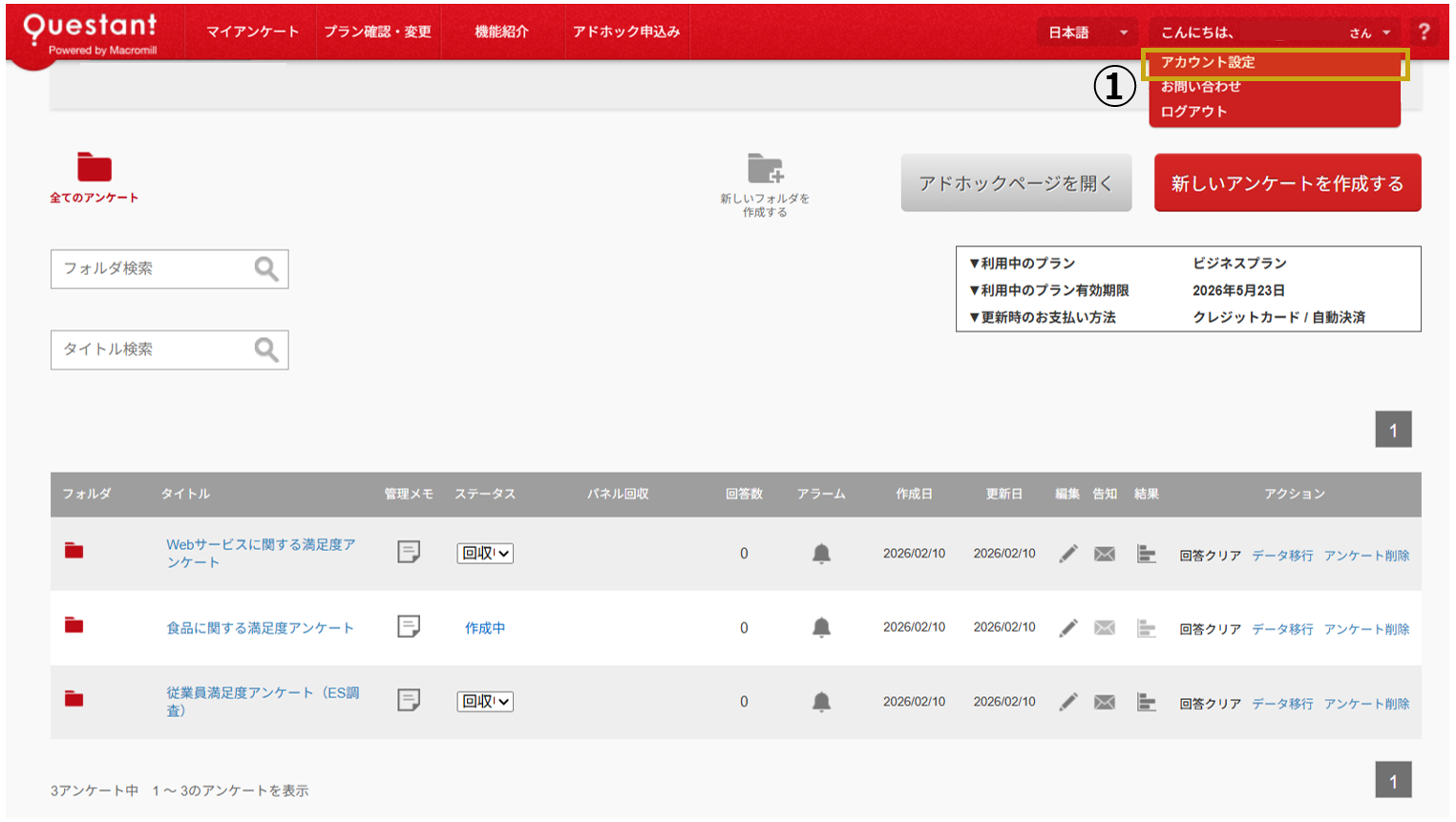Viewport: 1456px width, 822px height.
Task: Click the red 全てのアンケート folder icon
Action: (x=95, y=167)
